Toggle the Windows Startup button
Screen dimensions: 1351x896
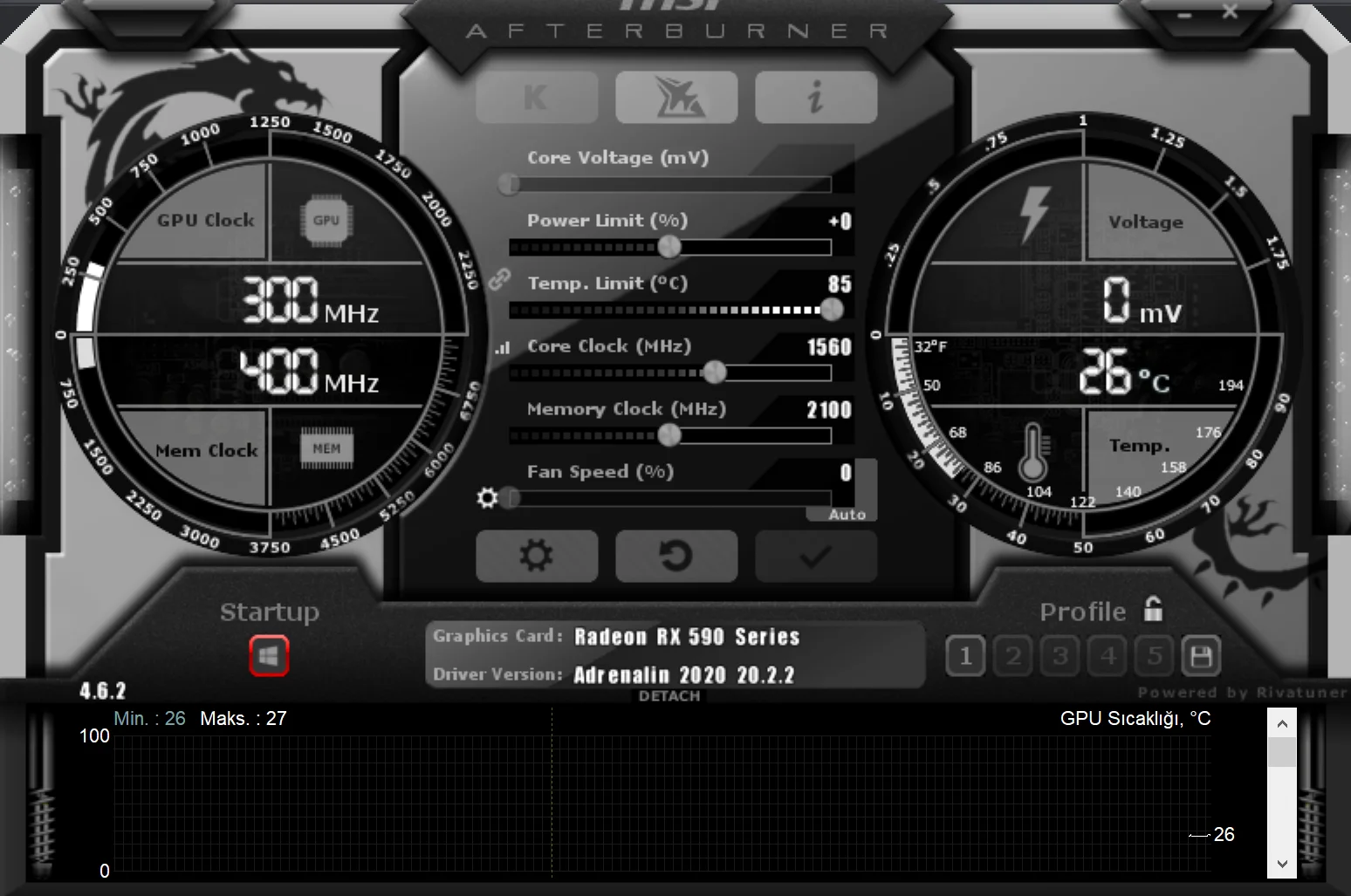(x=269, y=656)
